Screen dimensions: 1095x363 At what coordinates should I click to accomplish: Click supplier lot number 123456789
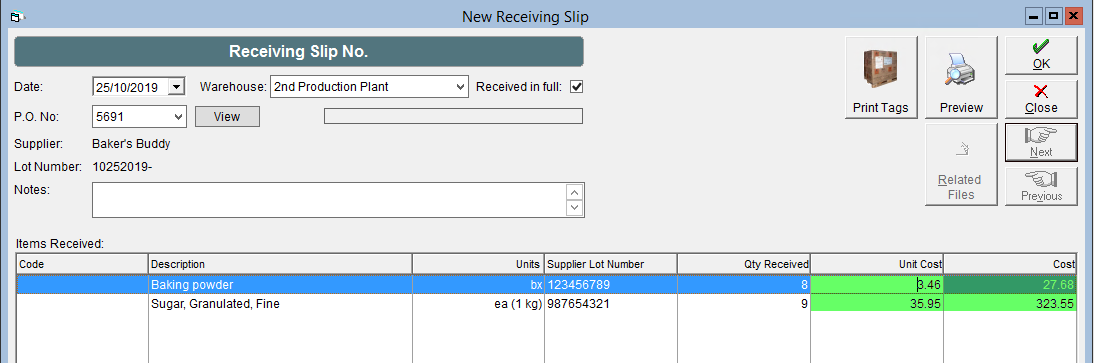(610, 285)
